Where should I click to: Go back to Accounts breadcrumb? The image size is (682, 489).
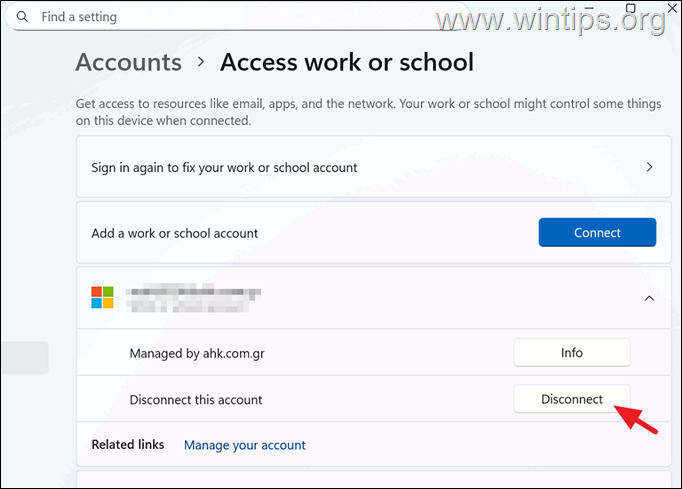129,62
